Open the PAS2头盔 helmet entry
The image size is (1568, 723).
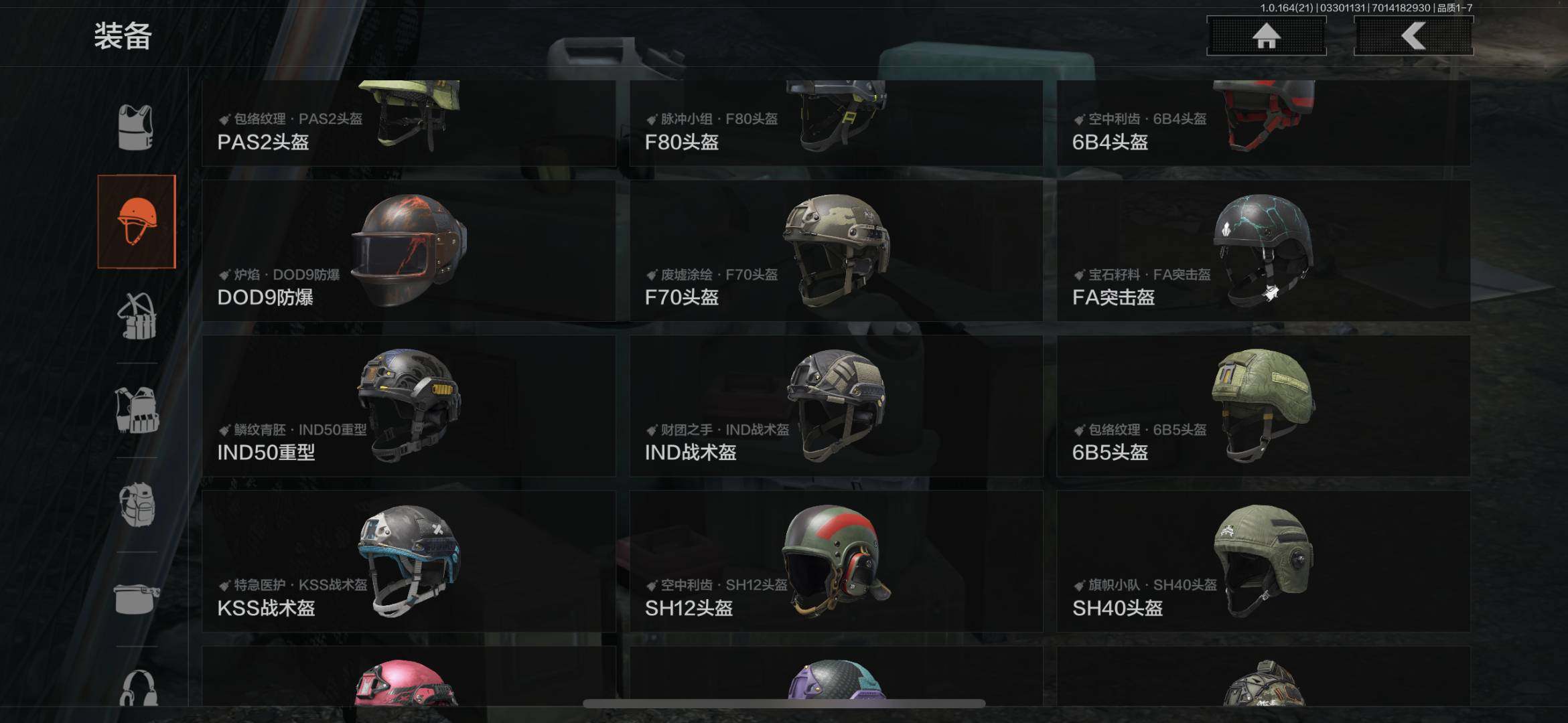pyautogui.click(x=409, y=123)
